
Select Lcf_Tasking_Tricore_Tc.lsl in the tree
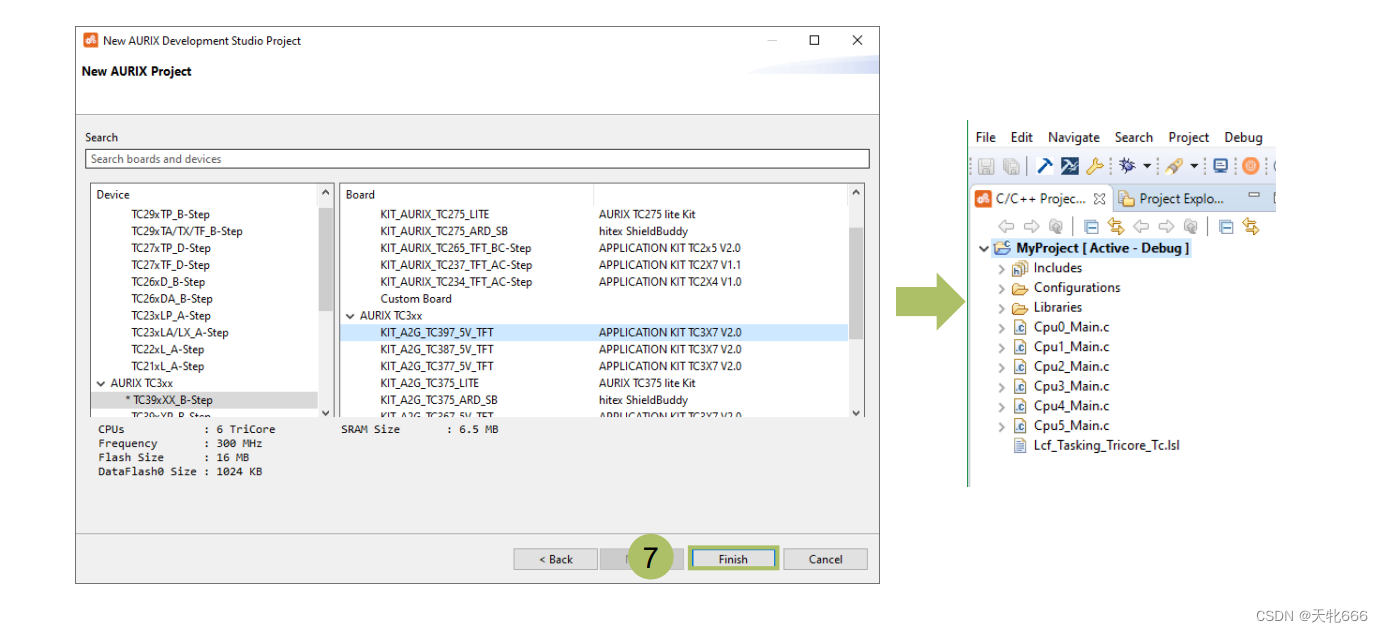click(x=1106, y=446)
